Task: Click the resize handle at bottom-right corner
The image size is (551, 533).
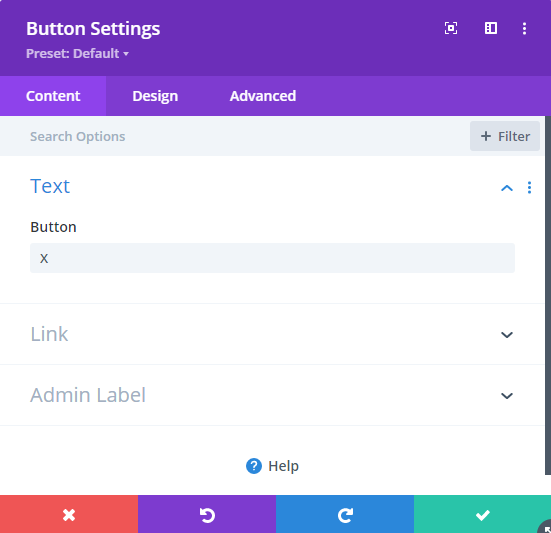Action: [x=545, y=527]
